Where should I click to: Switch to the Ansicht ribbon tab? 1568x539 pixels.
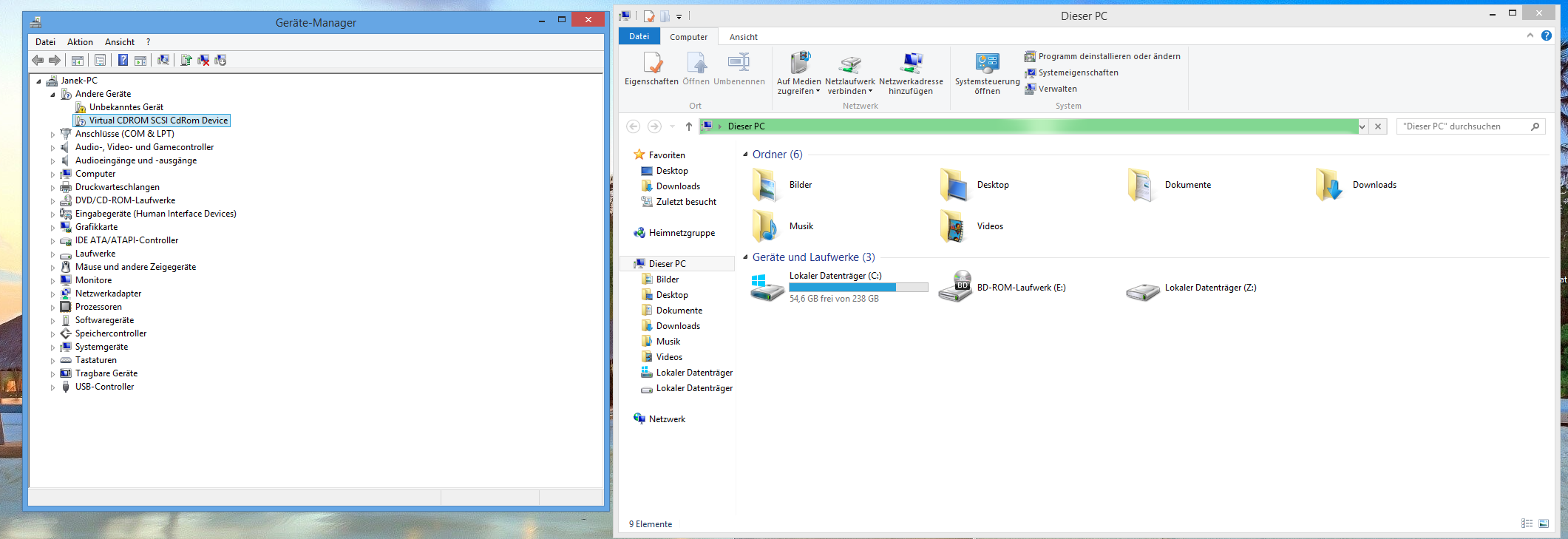[x=743, y=37]
